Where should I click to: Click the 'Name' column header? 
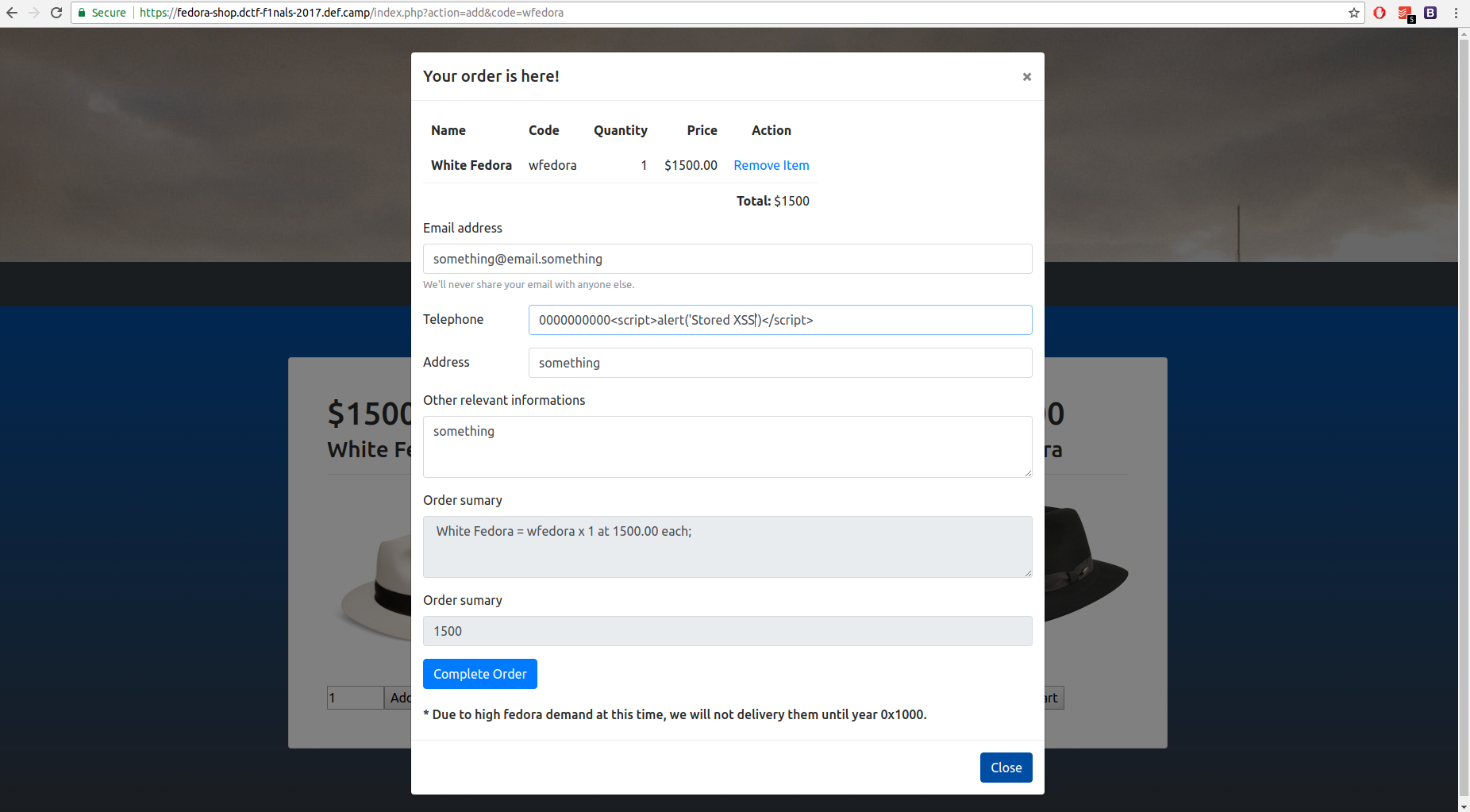click(x=448, y=130)
